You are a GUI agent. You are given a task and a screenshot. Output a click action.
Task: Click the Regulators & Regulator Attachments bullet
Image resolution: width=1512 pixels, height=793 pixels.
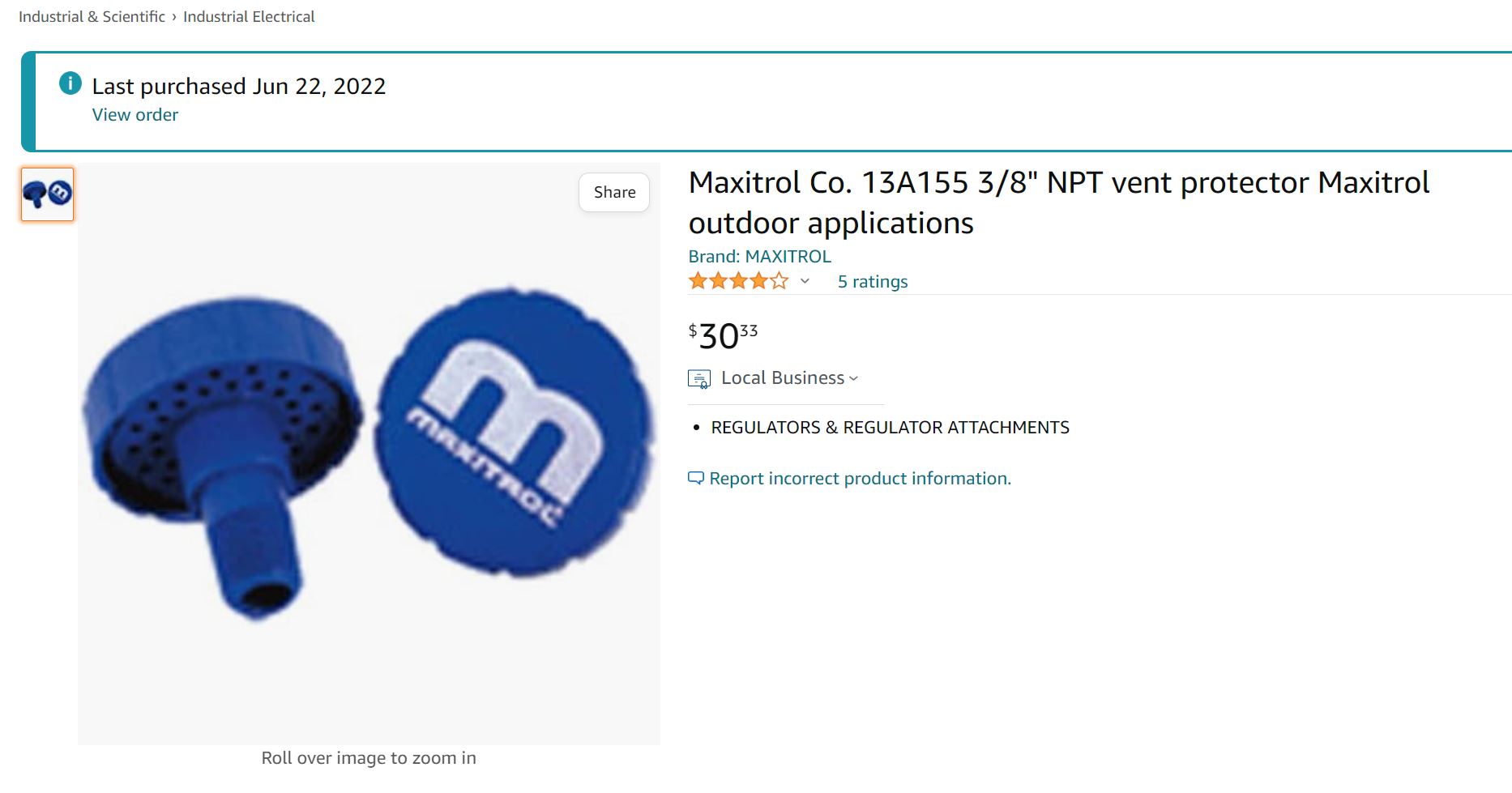pos(890,427)
